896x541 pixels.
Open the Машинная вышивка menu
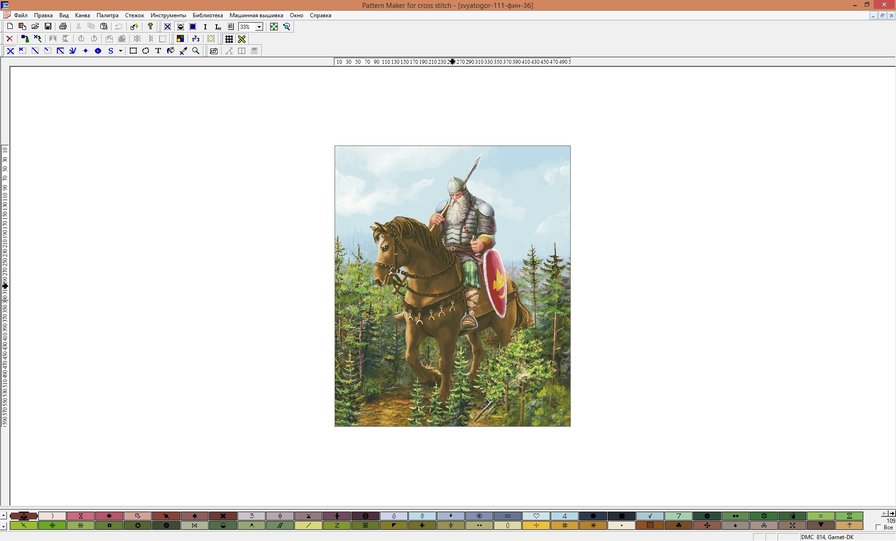pos(256,15)
